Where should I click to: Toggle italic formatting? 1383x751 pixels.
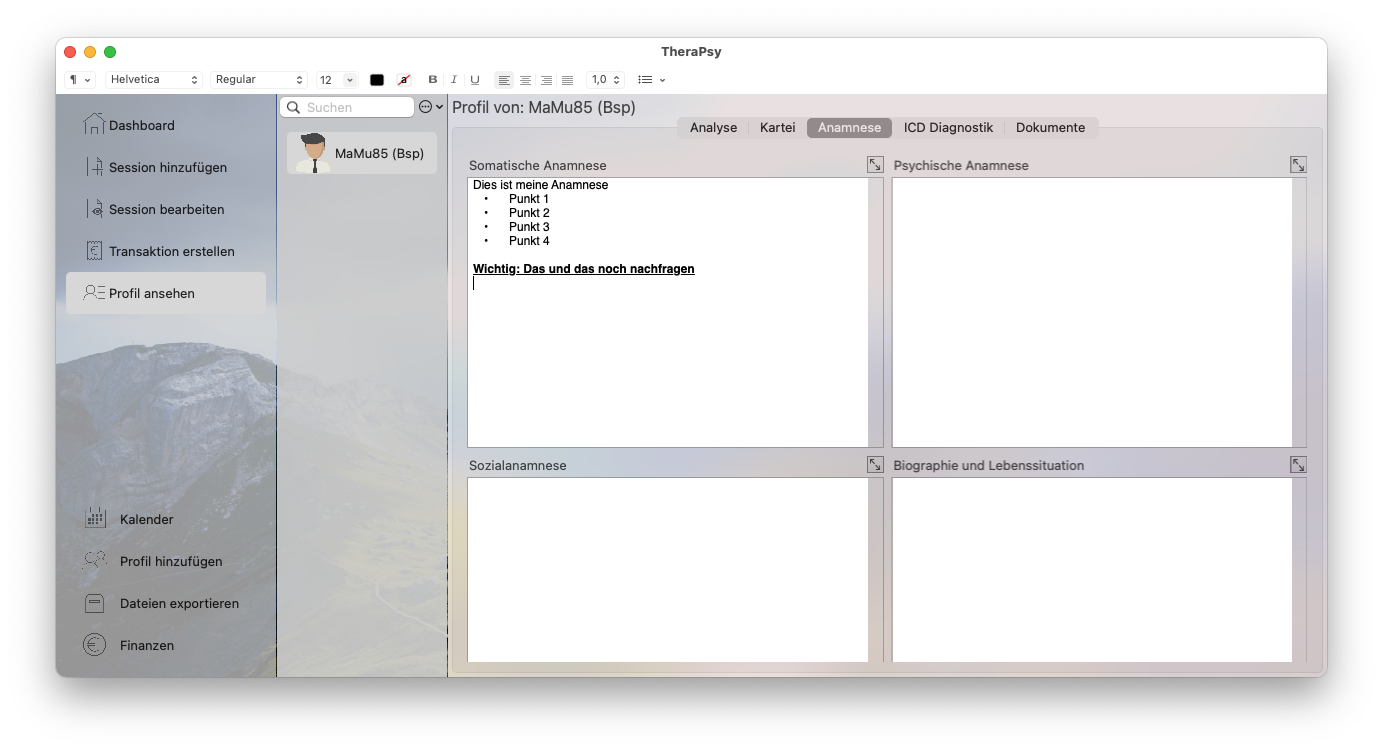pos(453,80)
